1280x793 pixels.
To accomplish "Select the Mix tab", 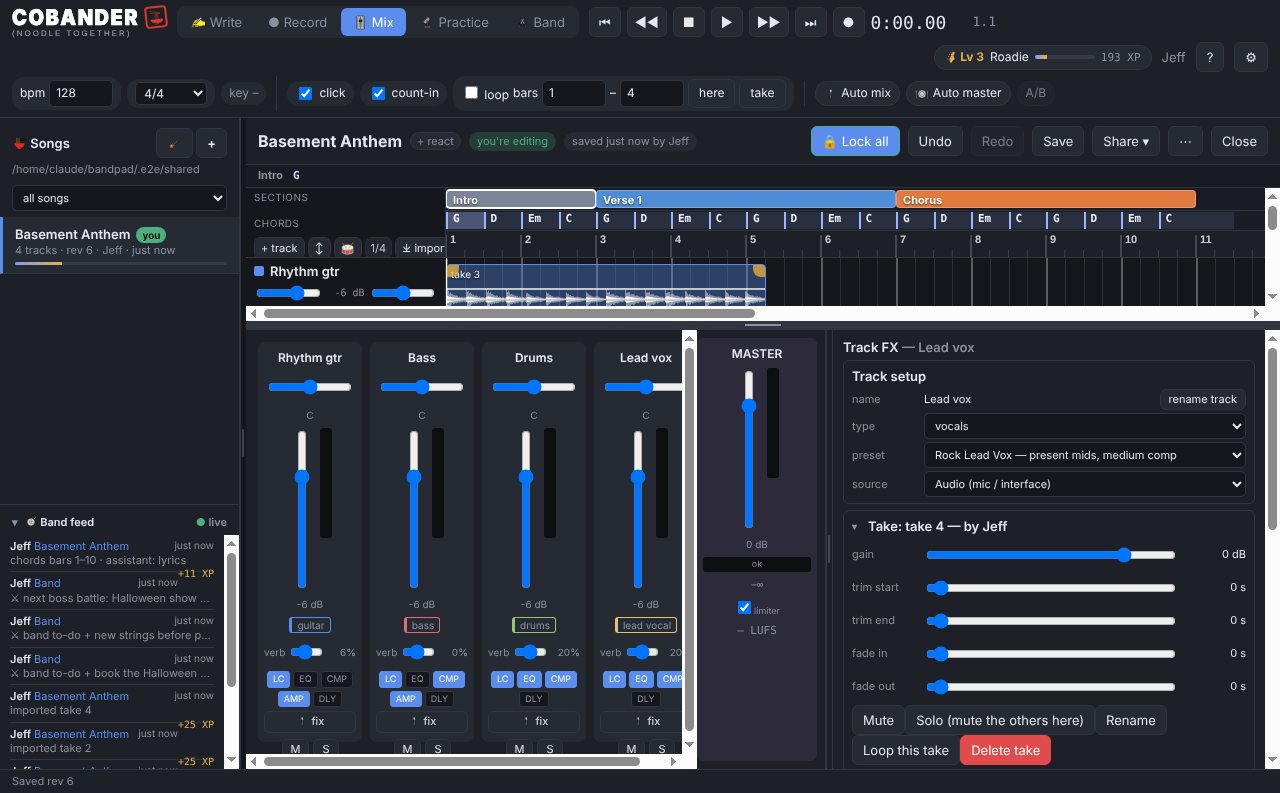I will coord(373,22).
